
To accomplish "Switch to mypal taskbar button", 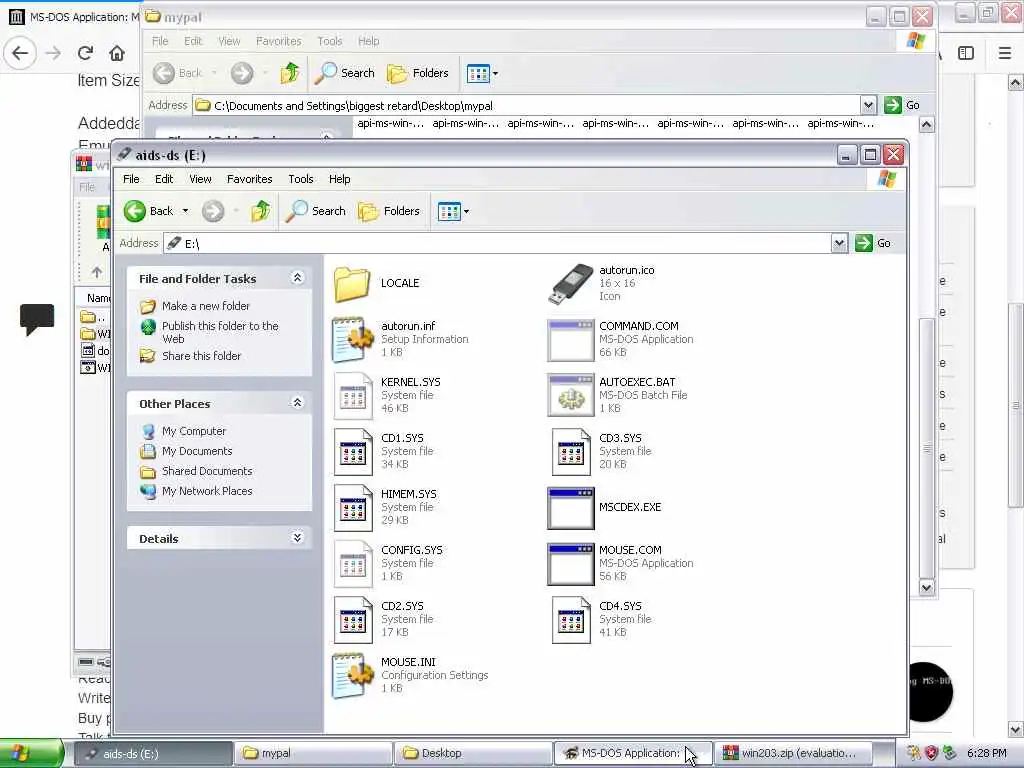I will (313, 753).
